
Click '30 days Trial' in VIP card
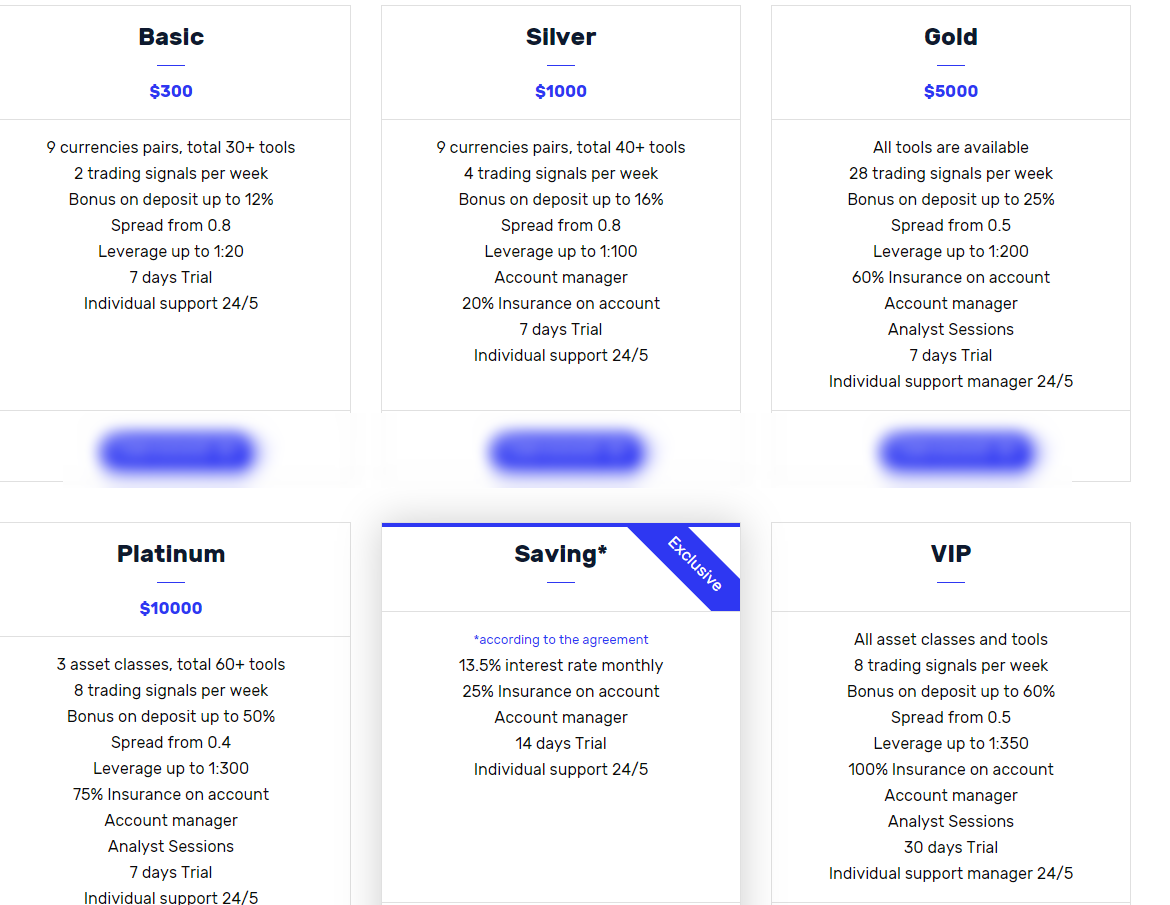951,848
